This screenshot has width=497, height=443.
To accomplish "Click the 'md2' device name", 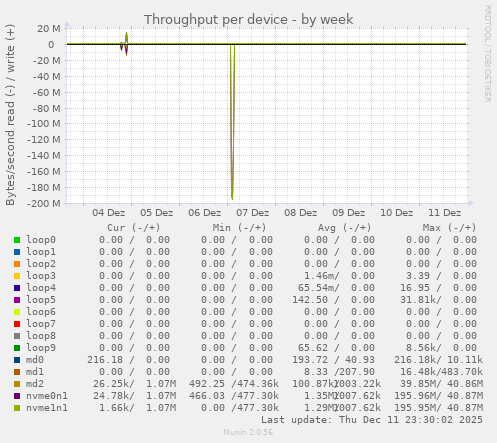I will (35, 384).
